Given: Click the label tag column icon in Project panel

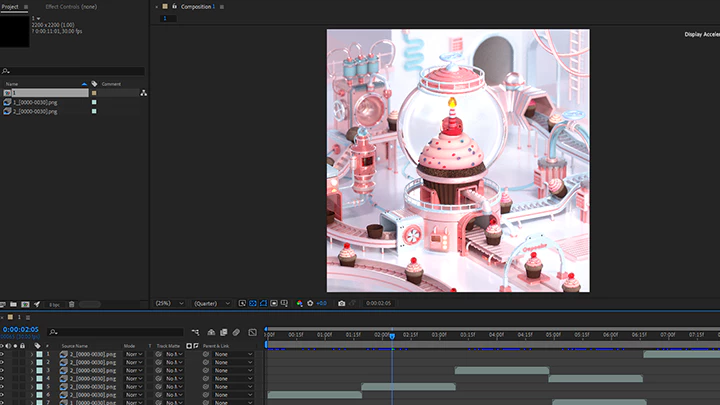Looking at the screenshot, I should click(94, 84).
